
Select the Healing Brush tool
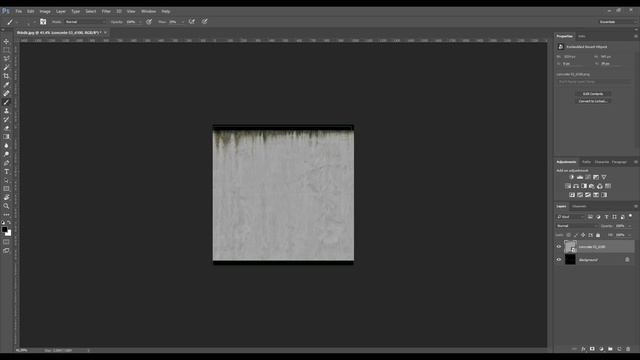[6, 93]
